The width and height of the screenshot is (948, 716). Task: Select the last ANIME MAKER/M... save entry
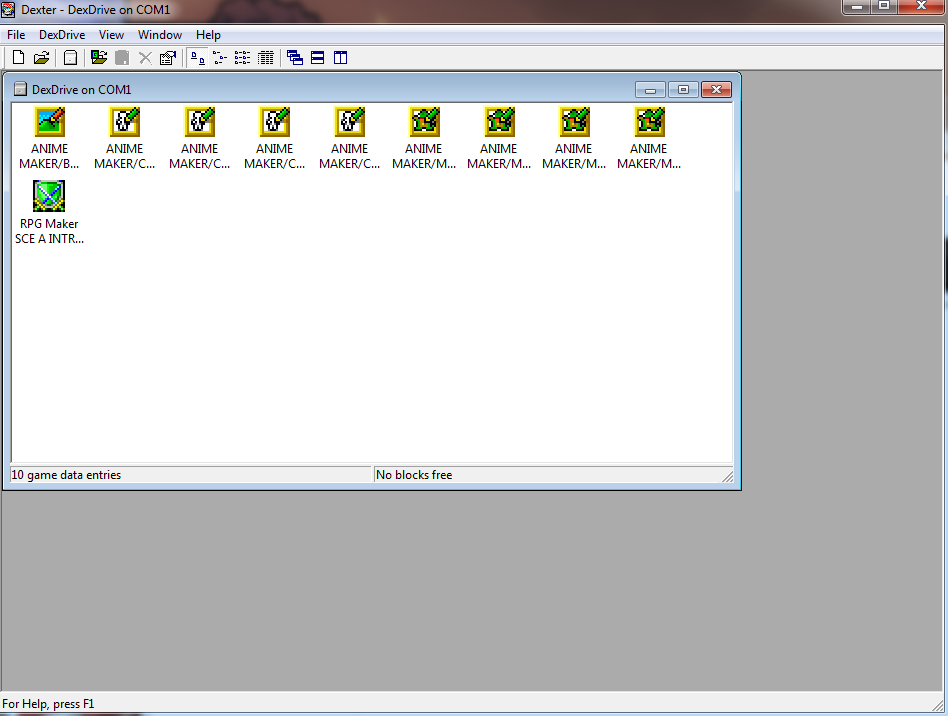(649, 138)
